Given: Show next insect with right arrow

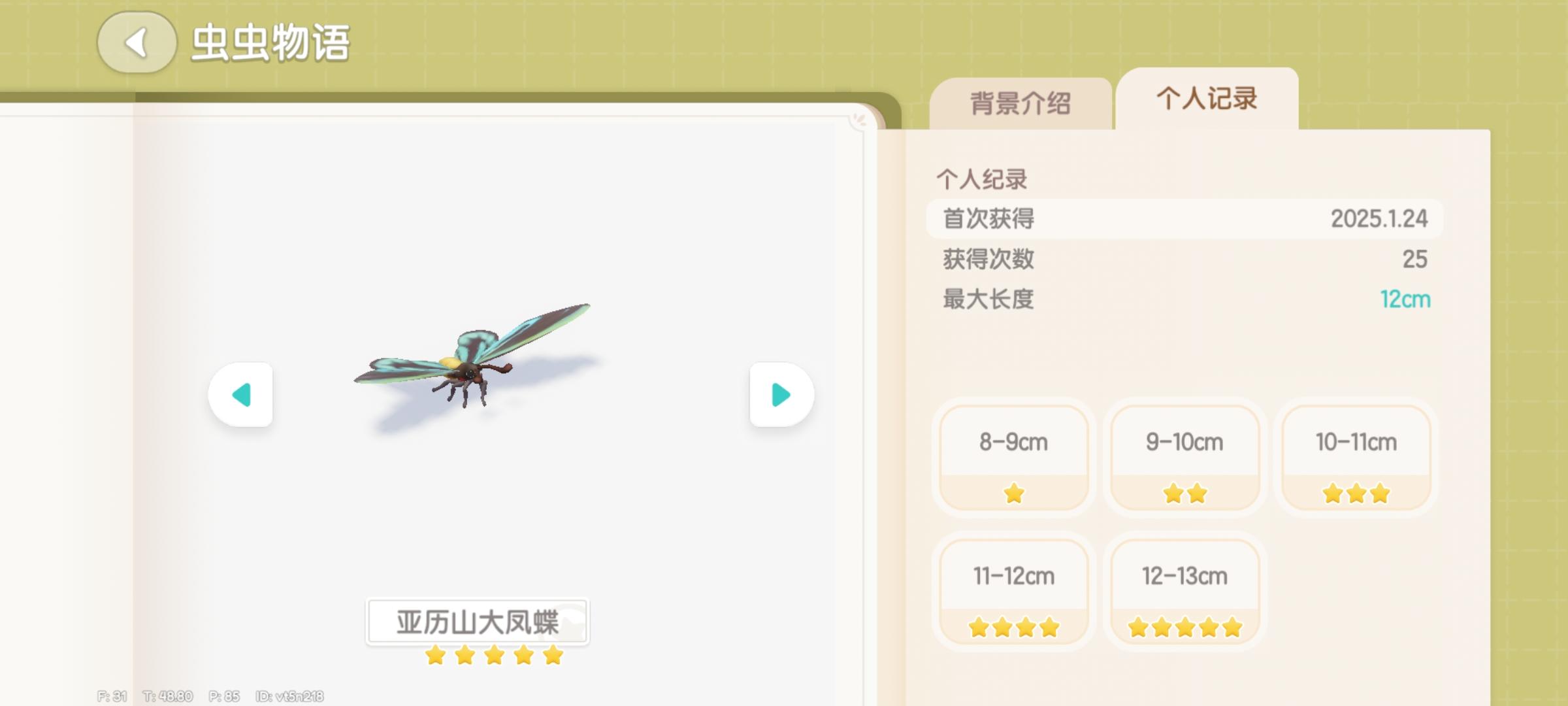Looking at the screenshot, I should [781, 394].
